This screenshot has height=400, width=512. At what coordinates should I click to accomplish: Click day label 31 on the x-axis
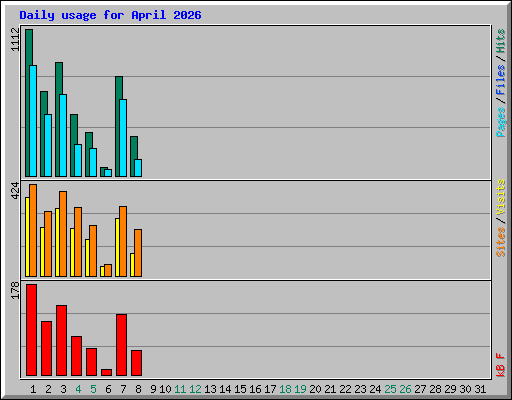[480, 389]
